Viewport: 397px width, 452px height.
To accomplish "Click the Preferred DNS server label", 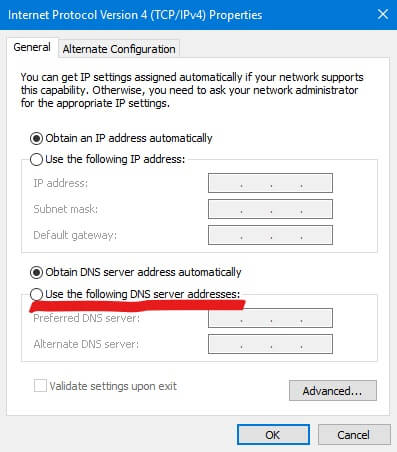I will tap(87, 318).
